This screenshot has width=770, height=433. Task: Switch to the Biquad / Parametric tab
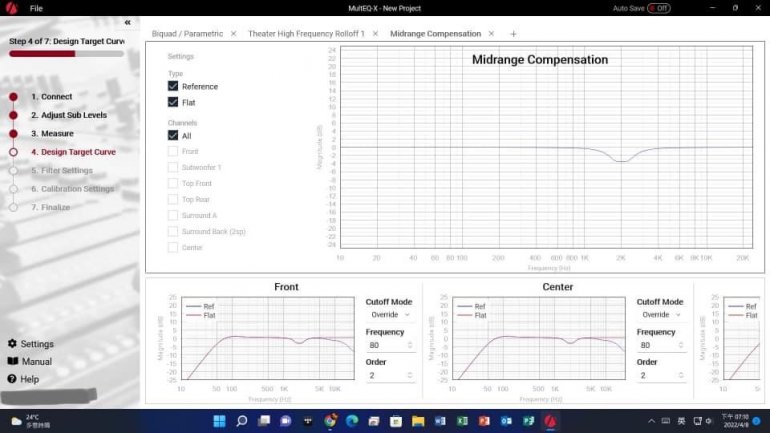187,34
